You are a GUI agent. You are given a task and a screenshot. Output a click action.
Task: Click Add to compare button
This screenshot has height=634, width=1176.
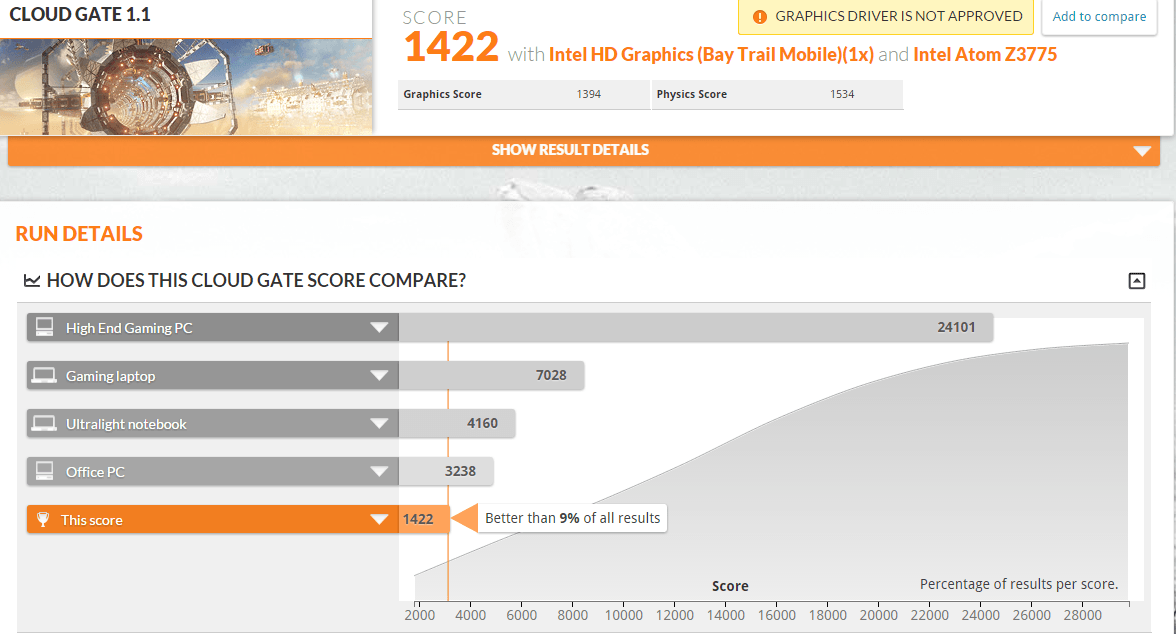[1099, 17]
